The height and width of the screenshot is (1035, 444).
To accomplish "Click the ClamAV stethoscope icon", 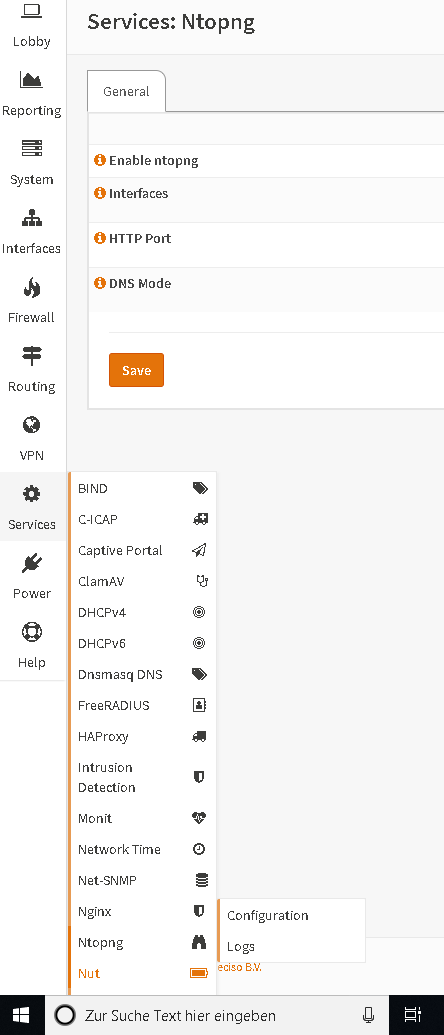I will 201,581.
